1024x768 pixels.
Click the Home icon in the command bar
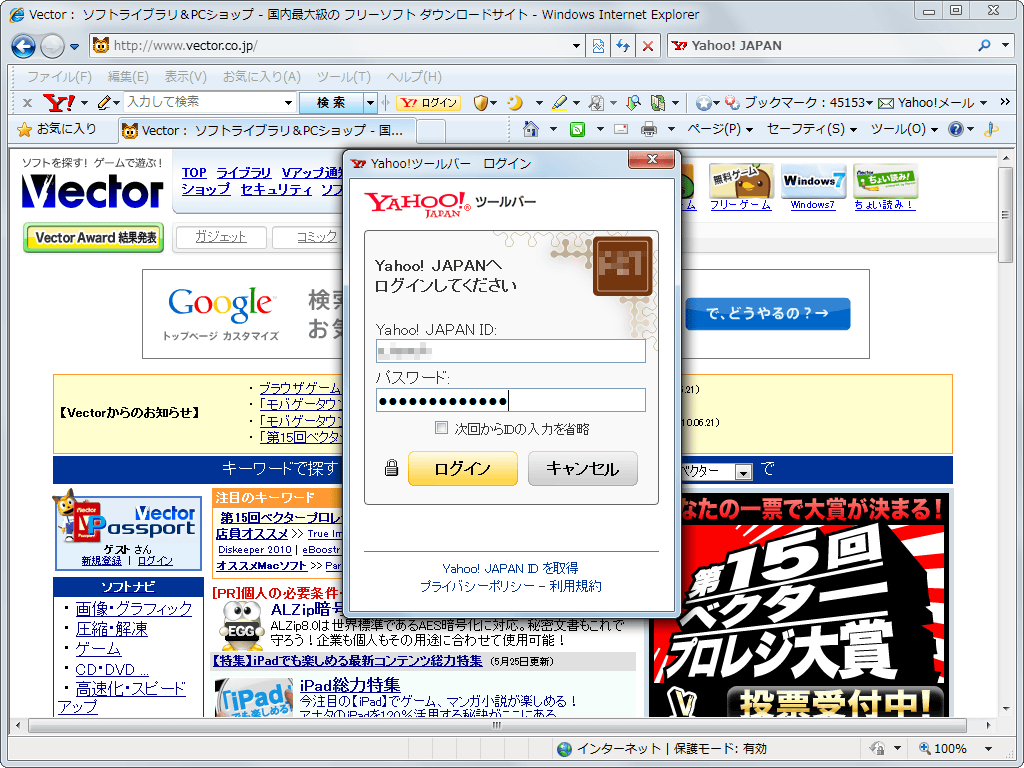[x=531, y=129]
